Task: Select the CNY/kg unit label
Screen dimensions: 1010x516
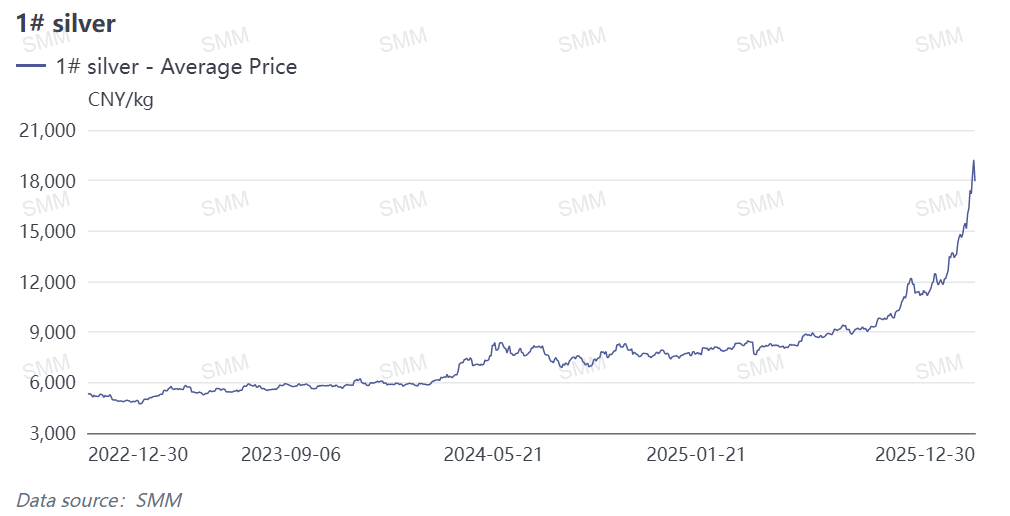Action: tap(120, 99)
